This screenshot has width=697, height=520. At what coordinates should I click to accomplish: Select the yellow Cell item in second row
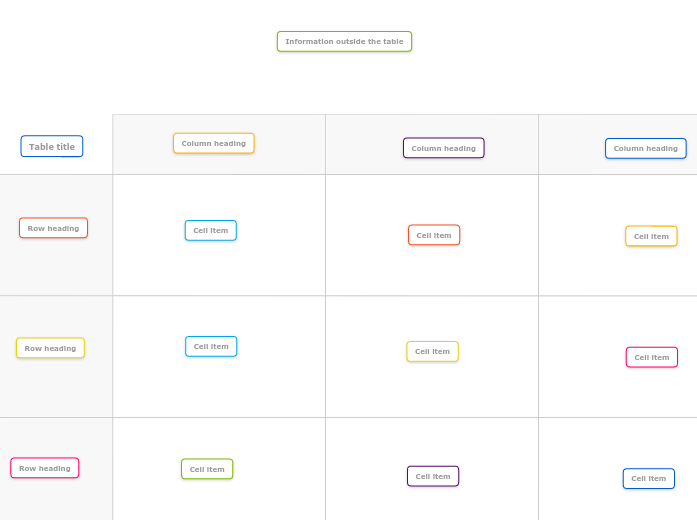click(432, 352)
